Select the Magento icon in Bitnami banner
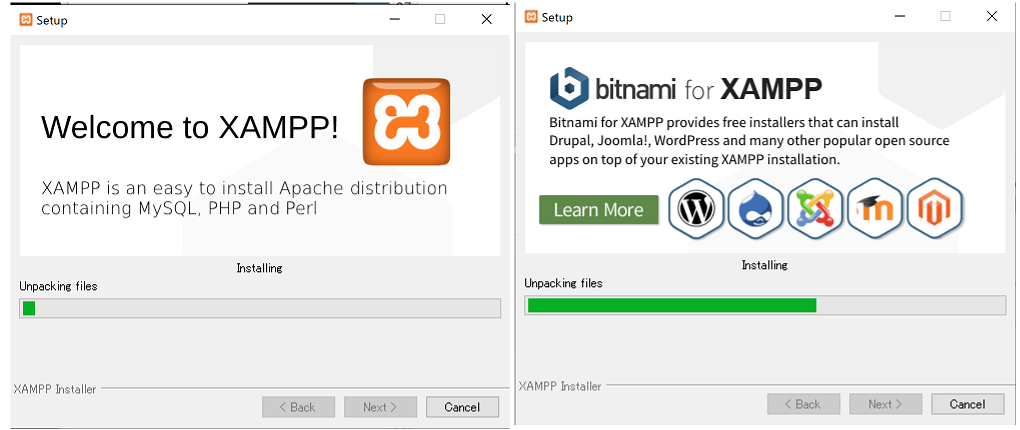The height and width of the screenshot is (430, 1020). tap(934, 209)
